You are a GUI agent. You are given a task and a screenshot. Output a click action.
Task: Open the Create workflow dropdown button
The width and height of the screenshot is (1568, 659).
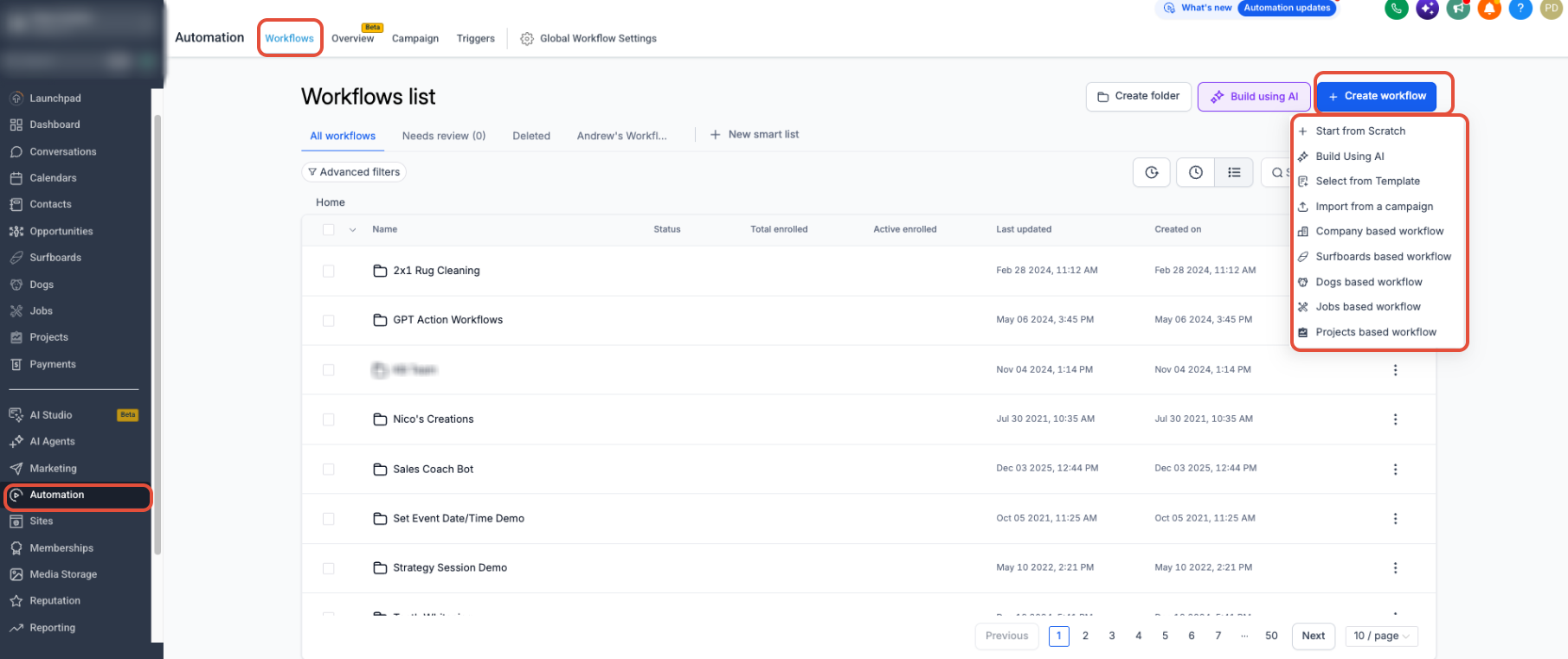pos(1377,96)
